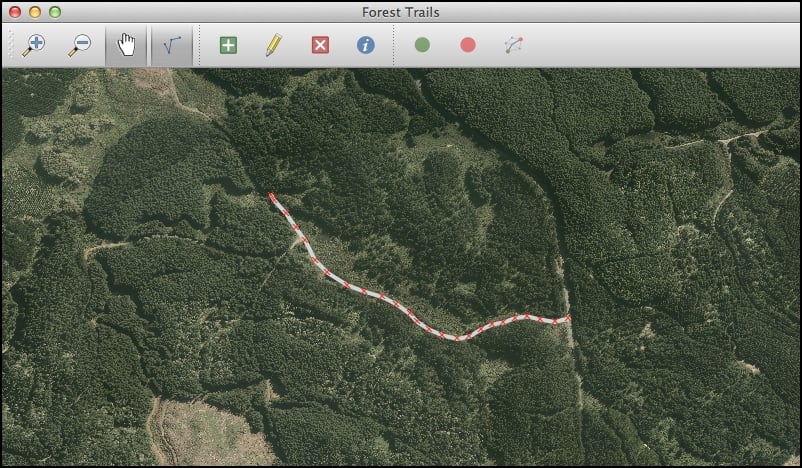Click the red macOS close button
This screenshot has height=468, width=802.
(15, 12)
